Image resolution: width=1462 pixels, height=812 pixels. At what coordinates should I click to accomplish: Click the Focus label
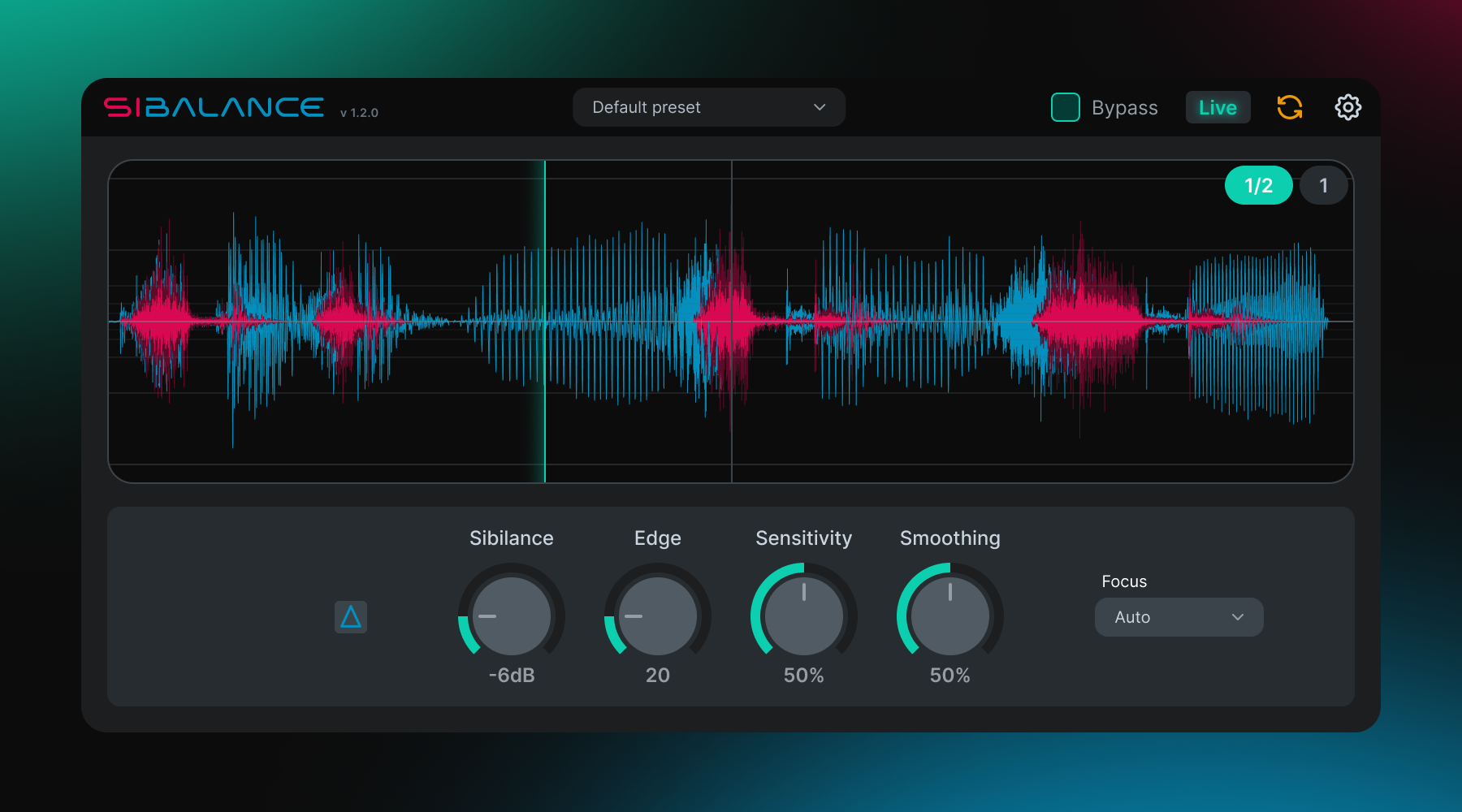click(x=1124, y=581)
